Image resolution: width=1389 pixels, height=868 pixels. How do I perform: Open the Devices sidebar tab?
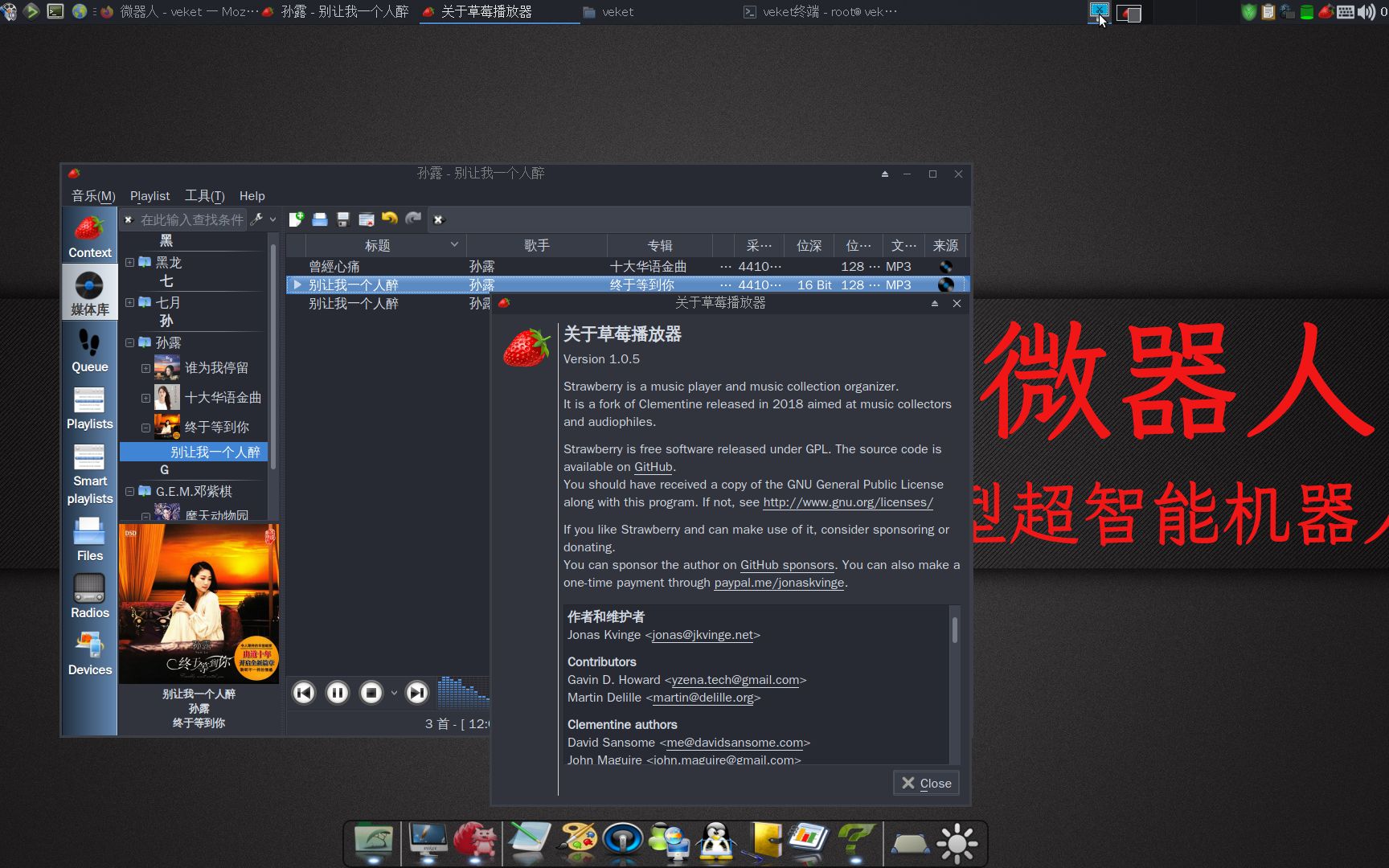(x=89, y=653)
